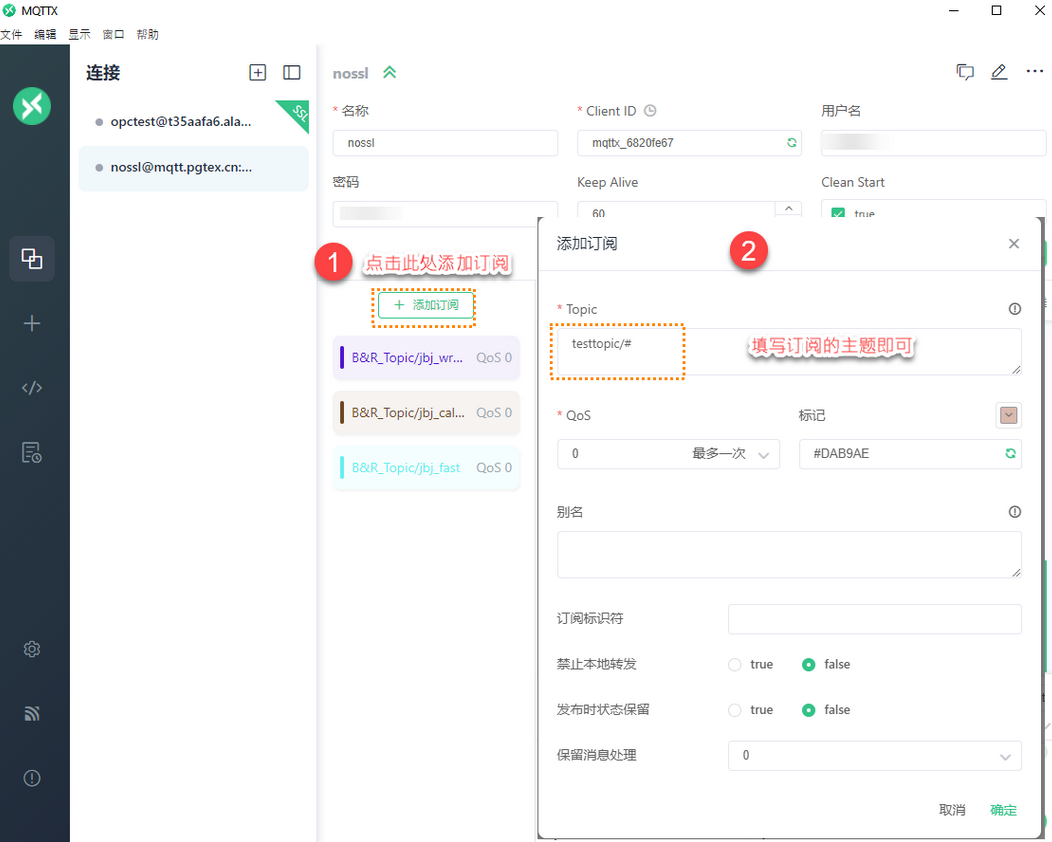Click the Topic text field

[788, 352]
